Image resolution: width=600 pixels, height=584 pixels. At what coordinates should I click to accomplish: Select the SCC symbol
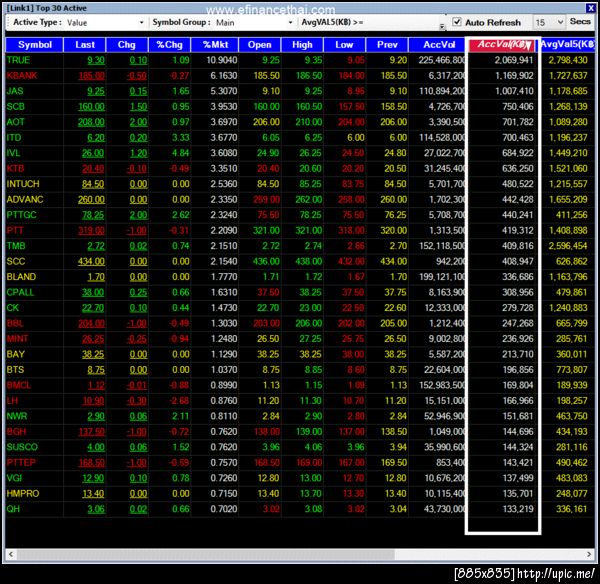click(16, 261)
